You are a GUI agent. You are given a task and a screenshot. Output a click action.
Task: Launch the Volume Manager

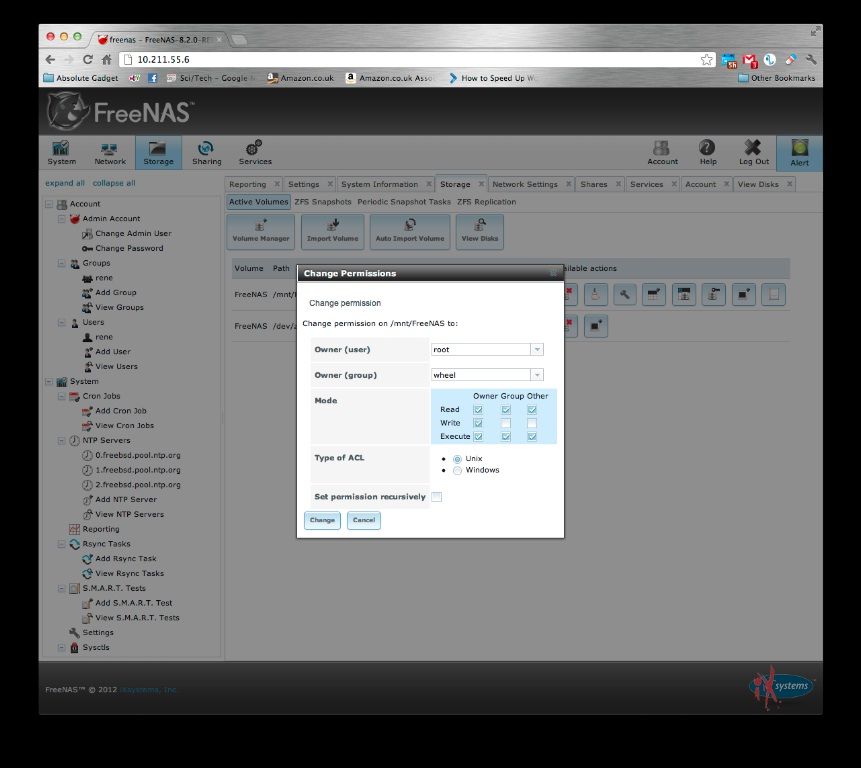tap(261, 232)
